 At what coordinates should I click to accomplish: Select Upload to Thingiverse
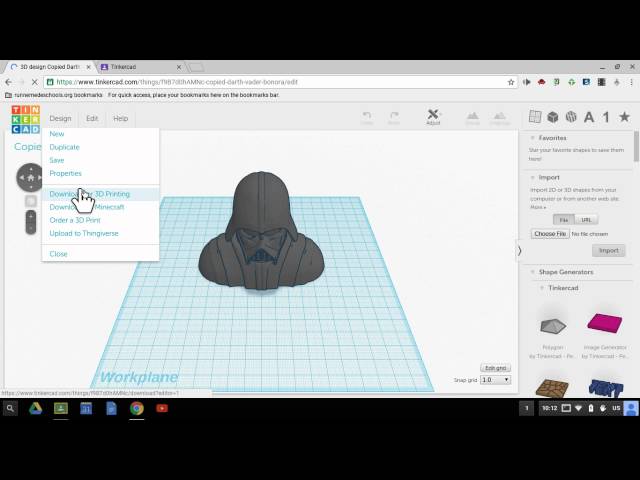pos(100,233)
